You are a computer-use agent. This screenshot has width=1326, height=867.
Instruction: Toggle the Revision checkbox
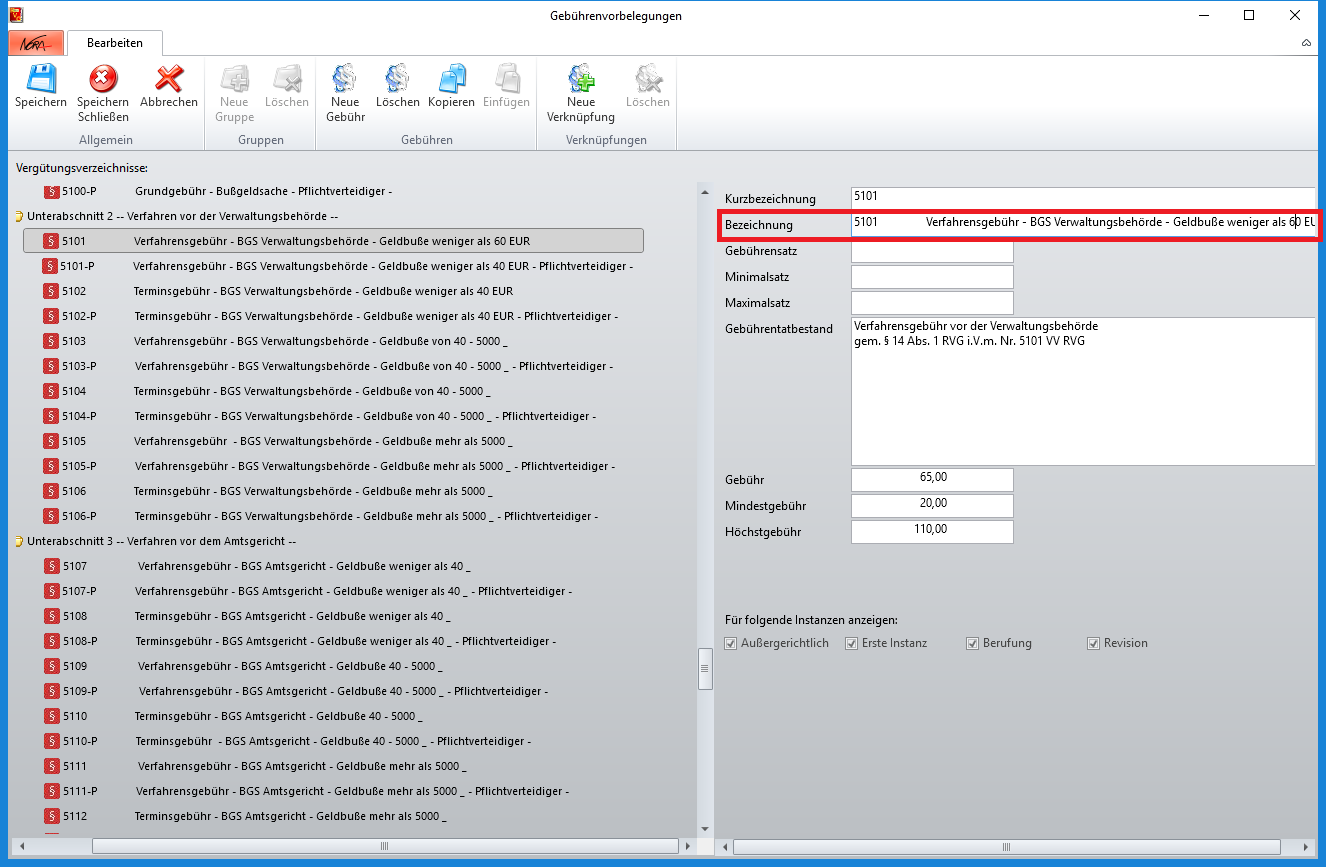coord(1094,643)
